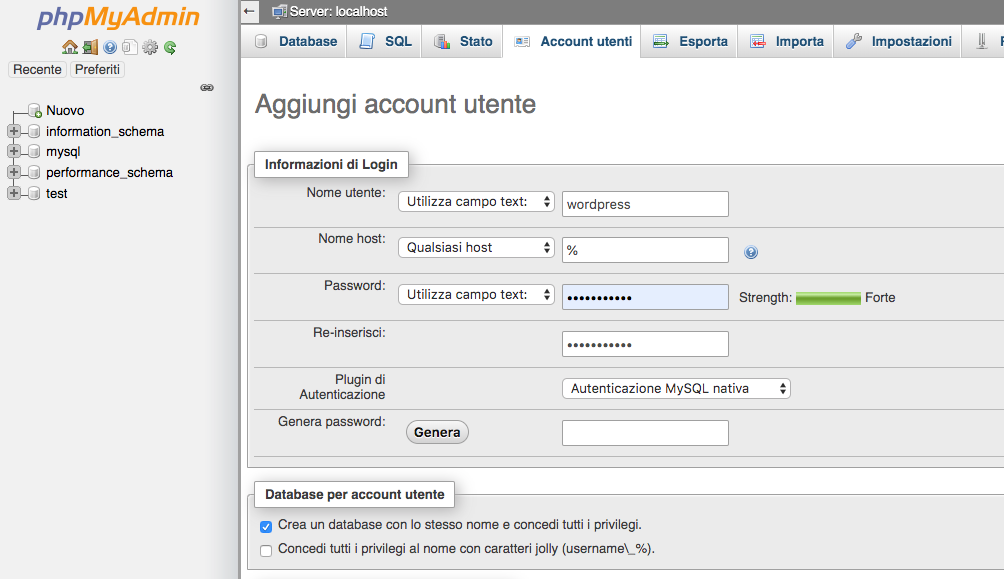
Task: Click the log out door icon
Action: [x=90, y=47]
